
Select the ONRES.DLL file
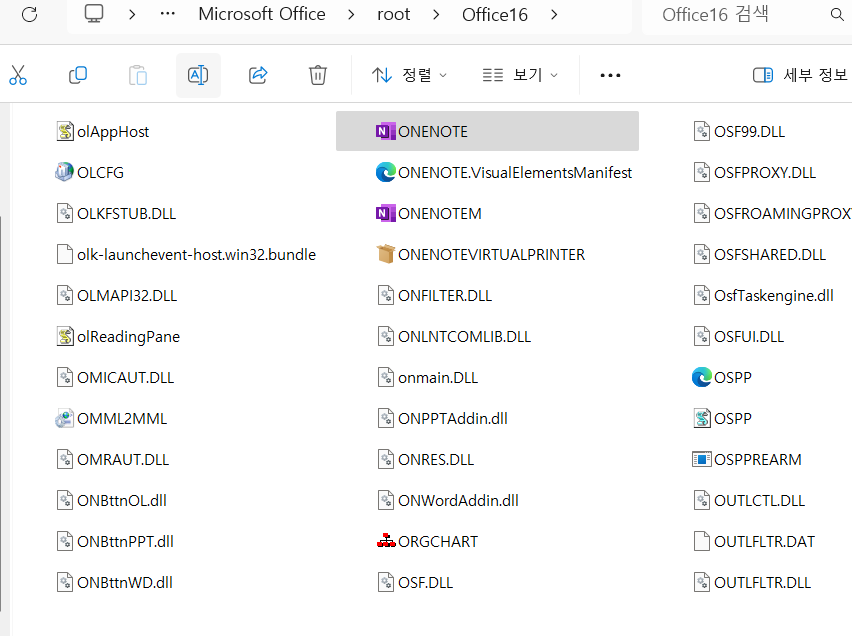(x=426, y=460)
